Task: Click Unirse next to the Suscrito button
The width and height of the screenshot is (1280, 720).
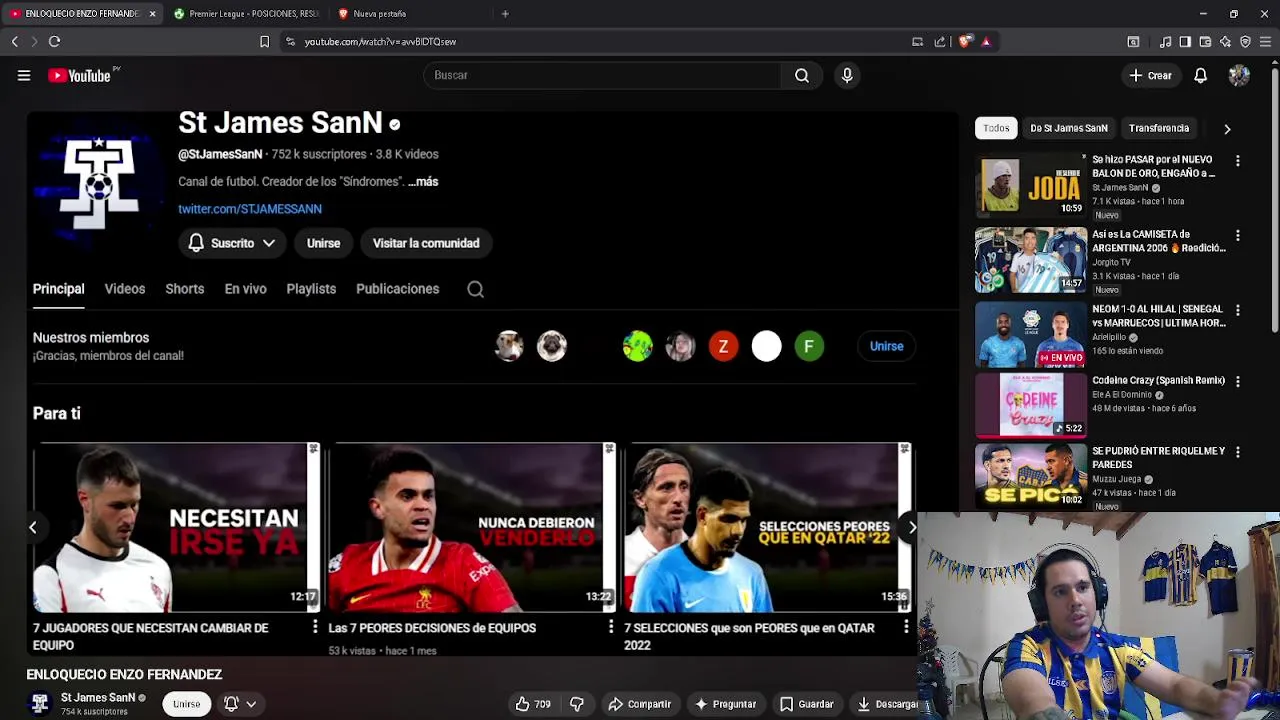Action: click(323, 243)
